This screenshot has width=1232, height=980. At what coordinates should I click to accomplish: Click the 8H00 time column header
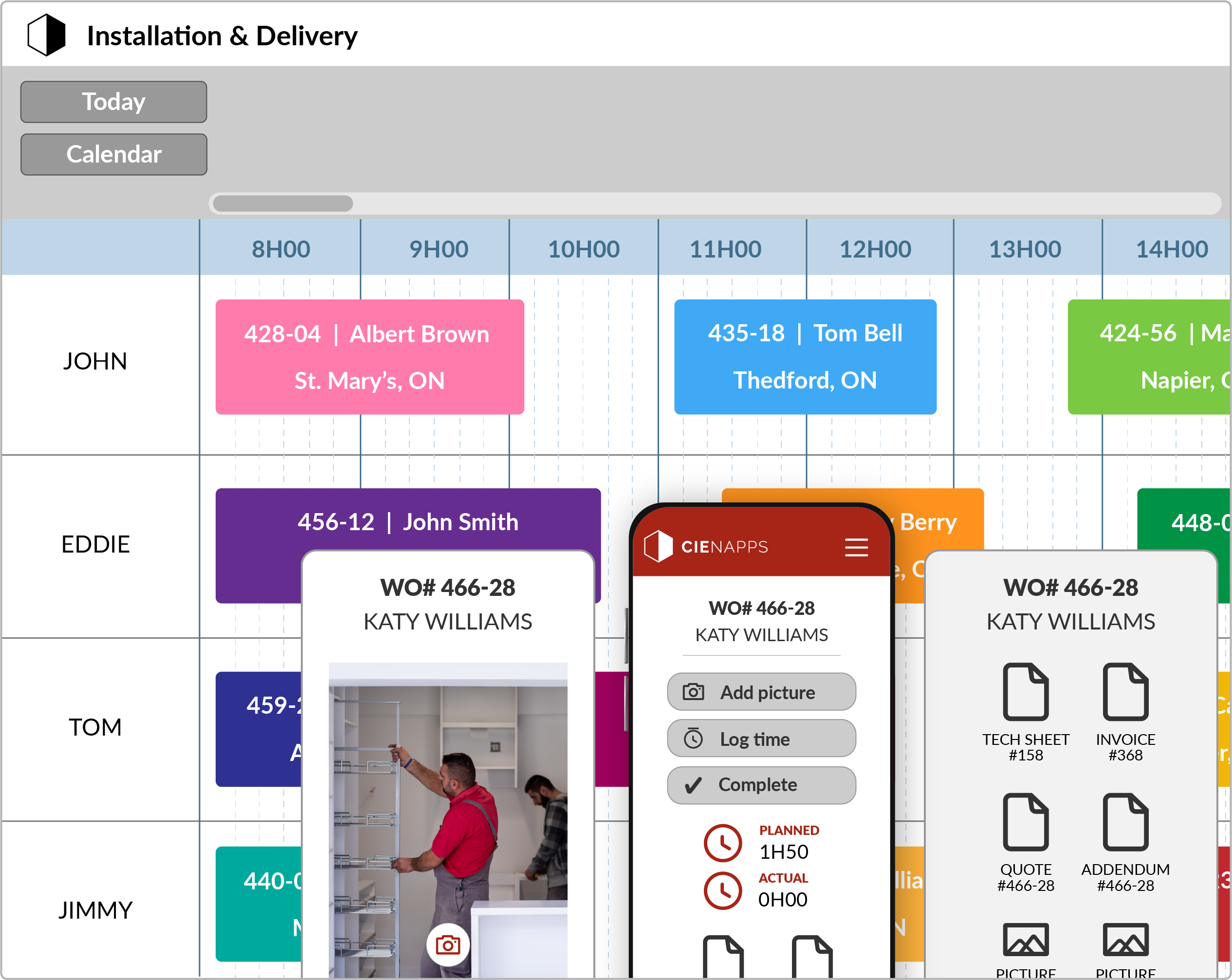pyautogui.click(x=280, y=249)
